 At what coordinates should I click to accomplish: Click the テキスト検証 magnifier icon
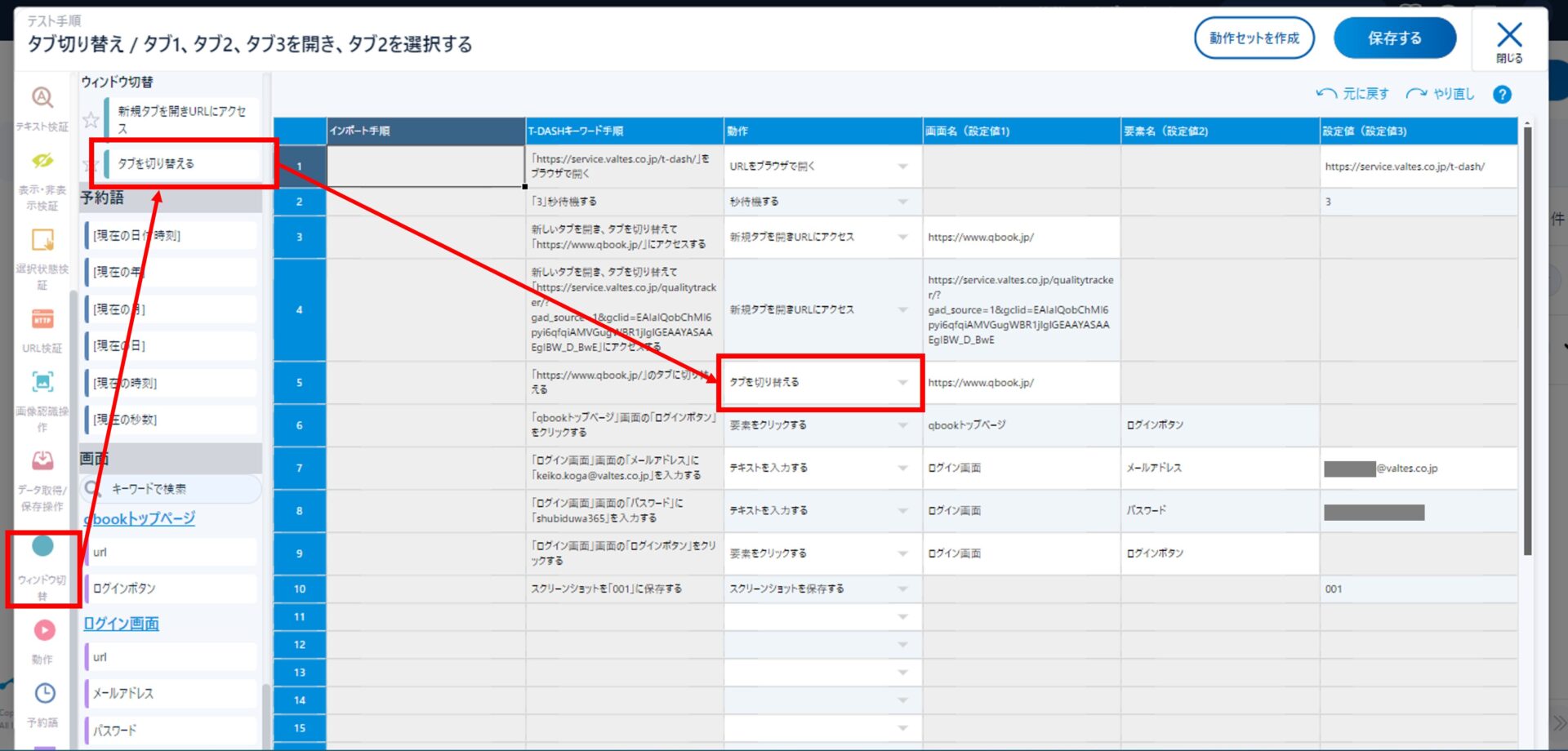pyautogui.click(x=42, y=99)
